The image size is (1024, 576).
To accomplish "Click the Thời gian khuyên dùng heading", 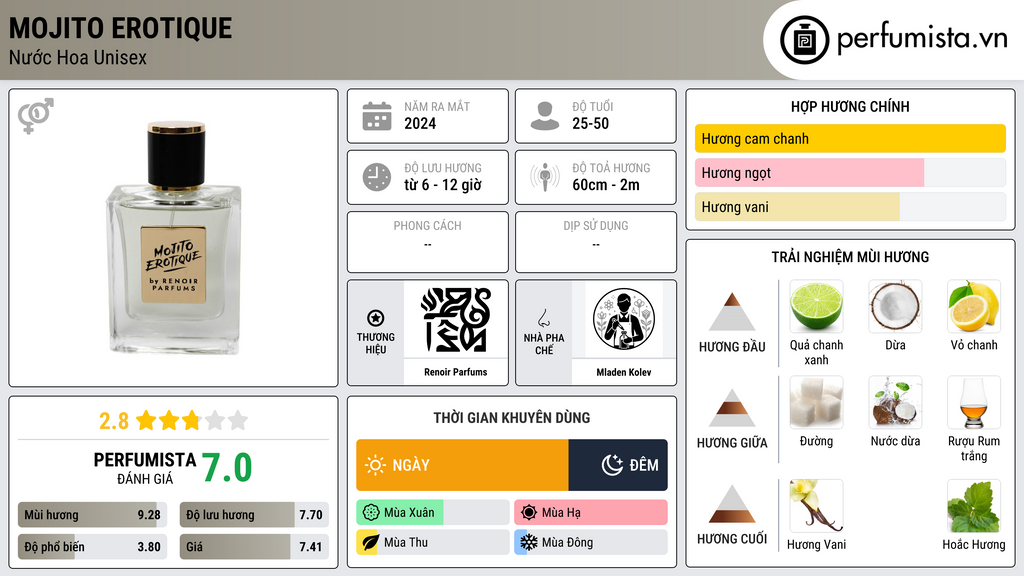I will (x=512, y=418).
